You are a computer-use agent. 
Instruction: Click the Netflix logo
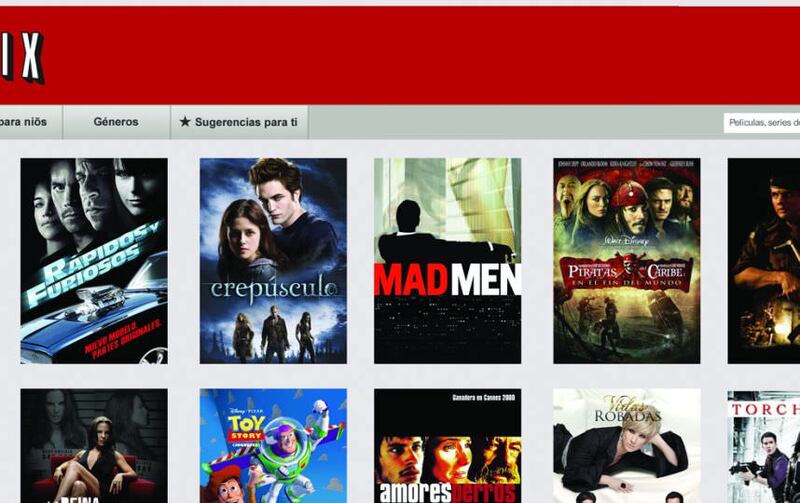[21, 58]
